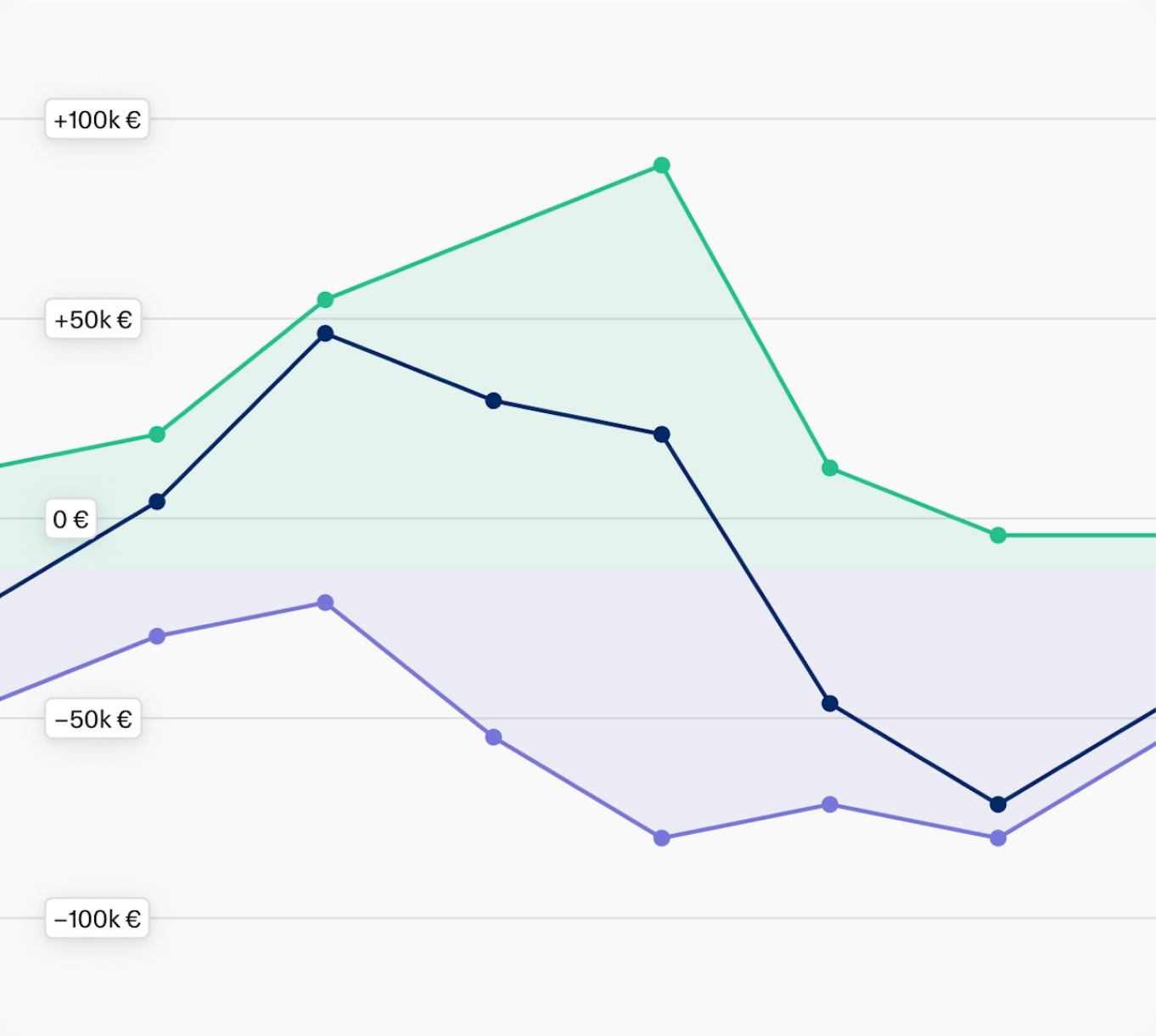Click the purple line's highest point
Image resolution: width=1156 pixels, height=1036 pixels.
pyautogui.click(x=325, y=602)
